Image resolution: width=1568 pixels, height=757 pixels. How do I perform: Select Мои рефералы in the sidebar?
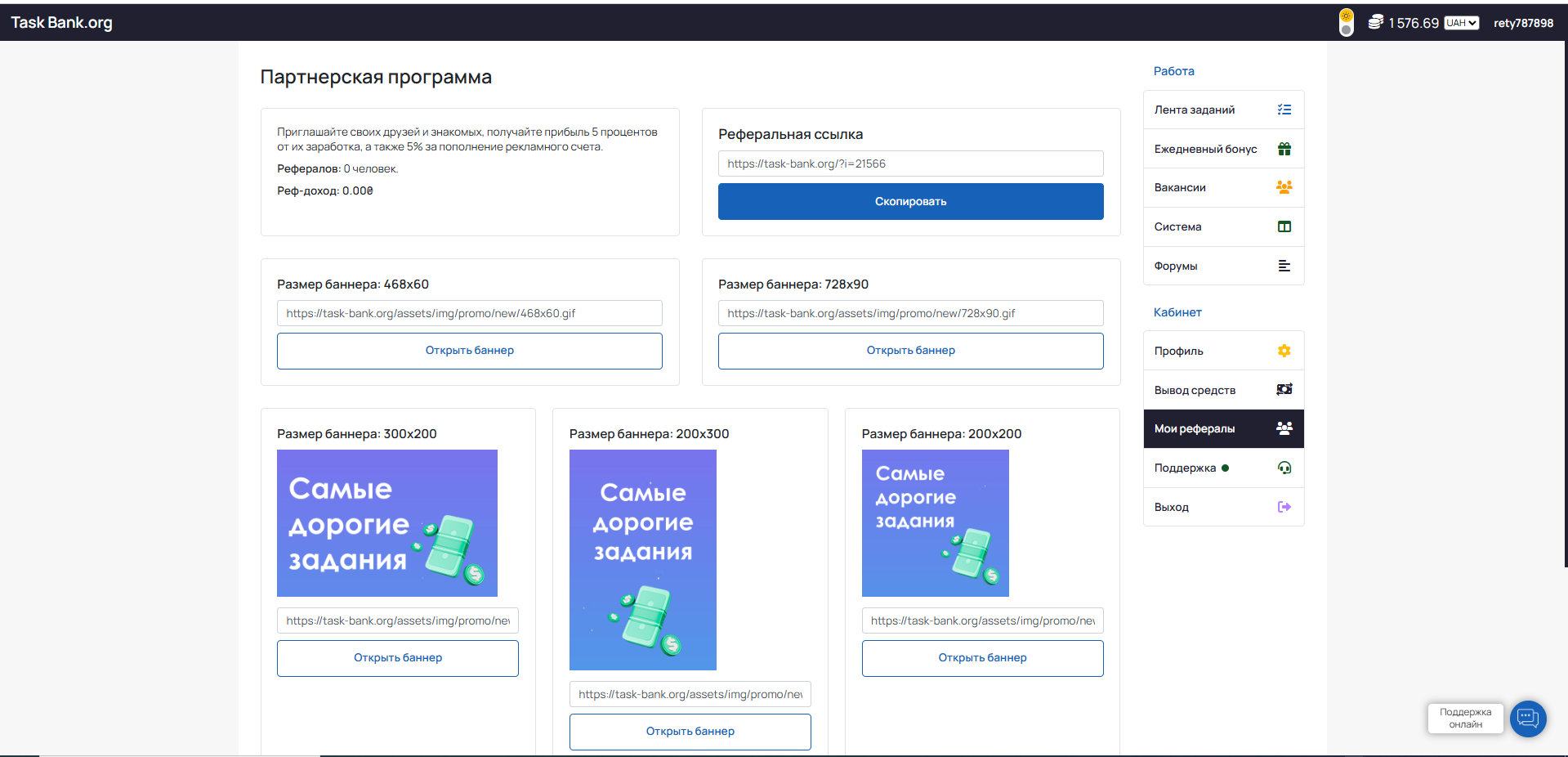click(1222, 429)
